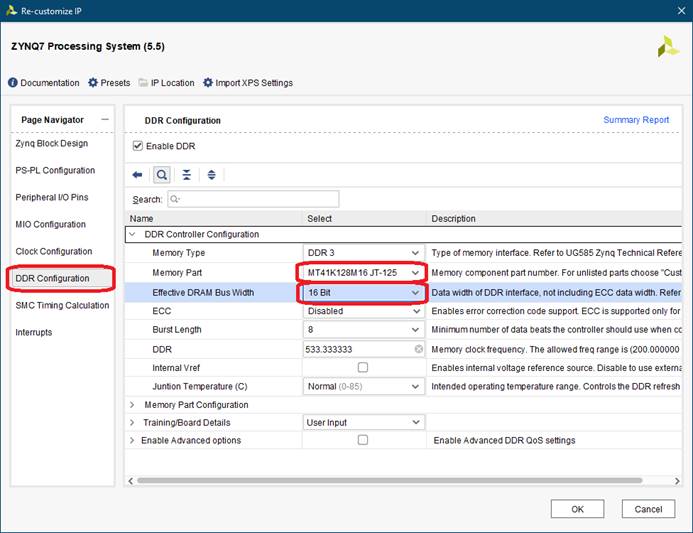
Task: Check Enable Advanced options checkbox
Action: coord(362,440)
